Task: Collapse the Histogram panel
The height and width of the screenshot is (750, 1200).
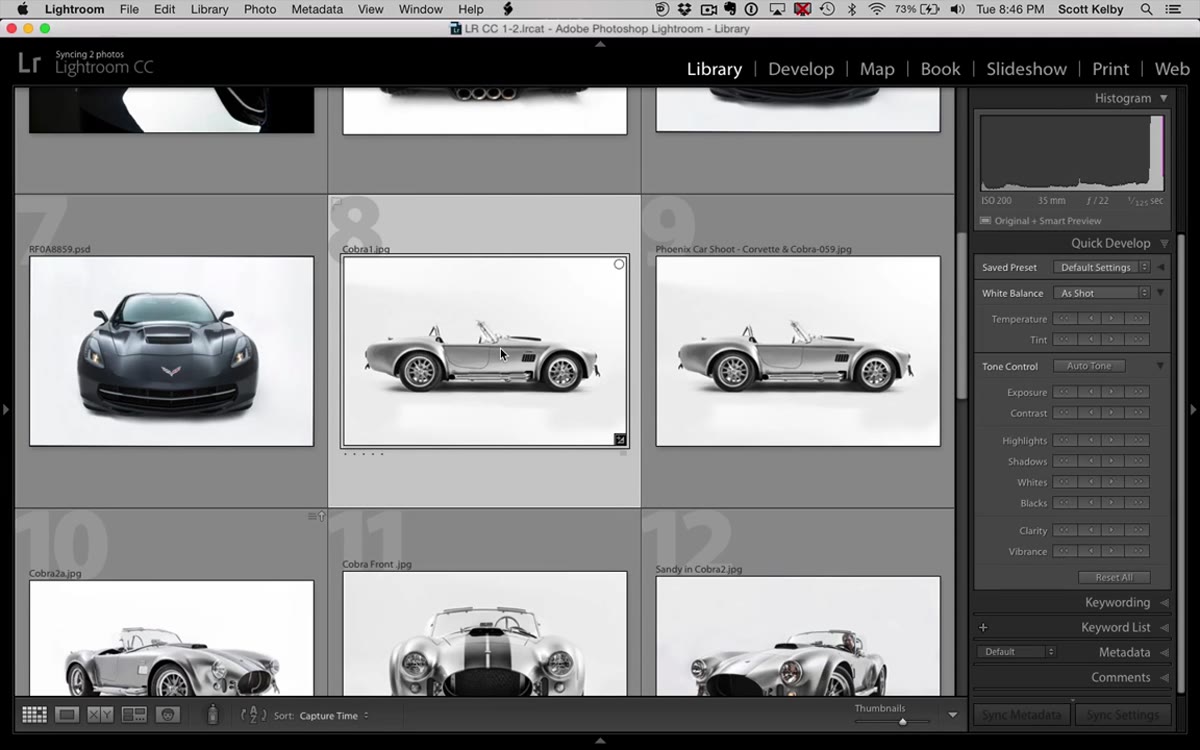Action: [1163, 98]
